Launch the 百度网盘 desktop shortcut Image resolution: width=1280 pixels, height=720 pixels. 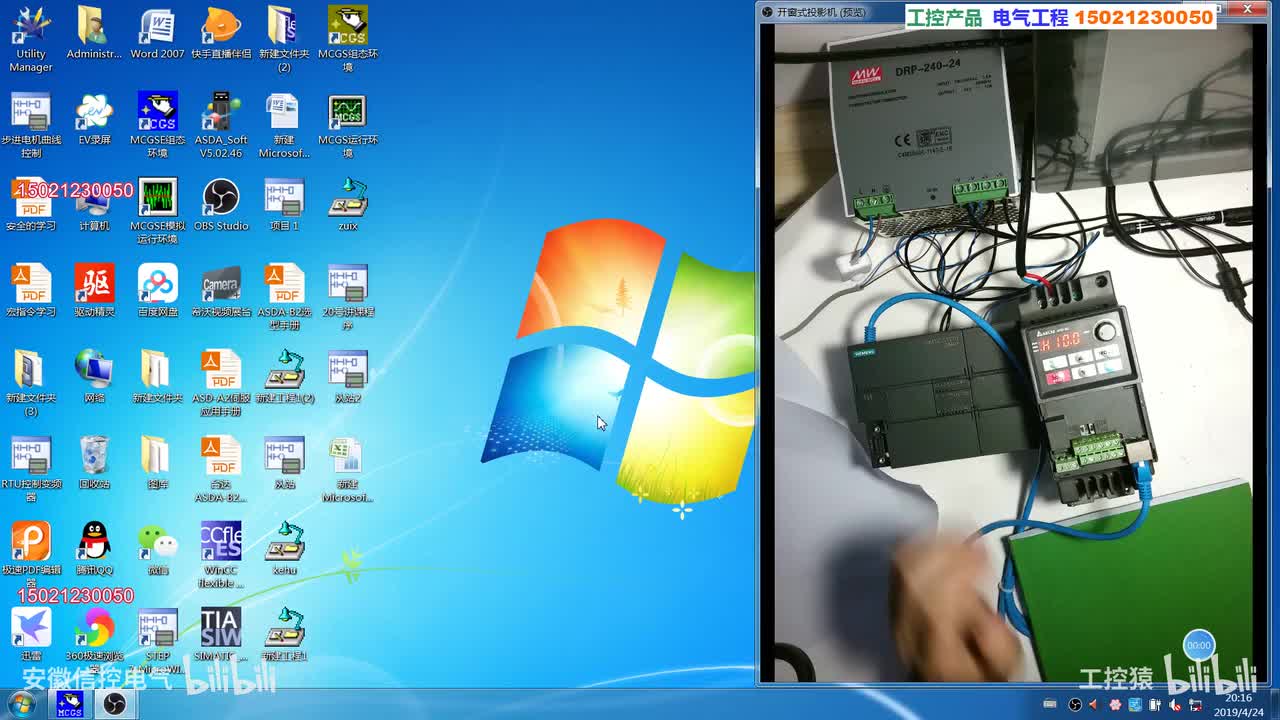(157, 292)
